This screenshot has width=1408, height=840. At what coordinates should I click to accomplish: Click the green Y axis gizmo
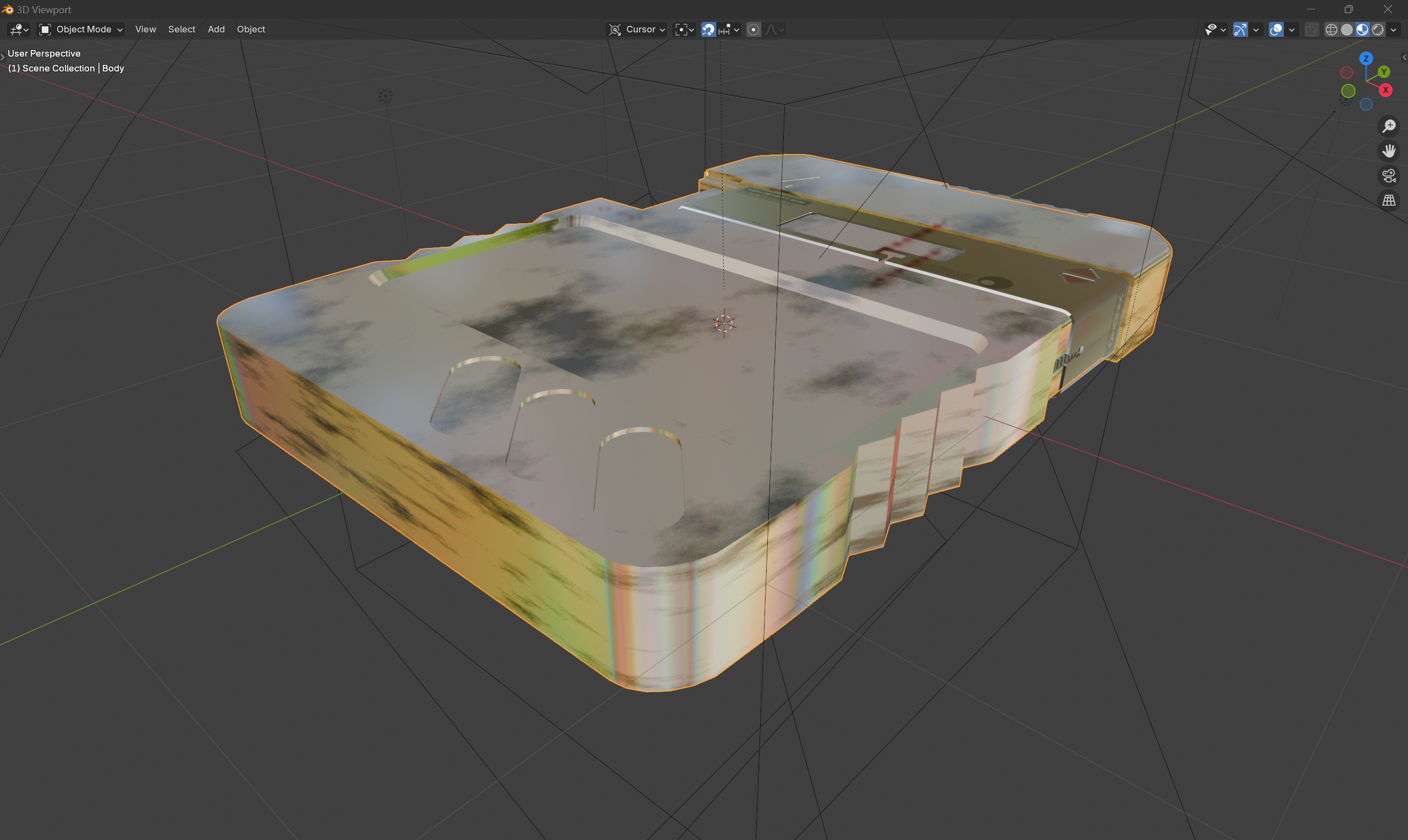pyautogui.click(x=1384, y=71)
